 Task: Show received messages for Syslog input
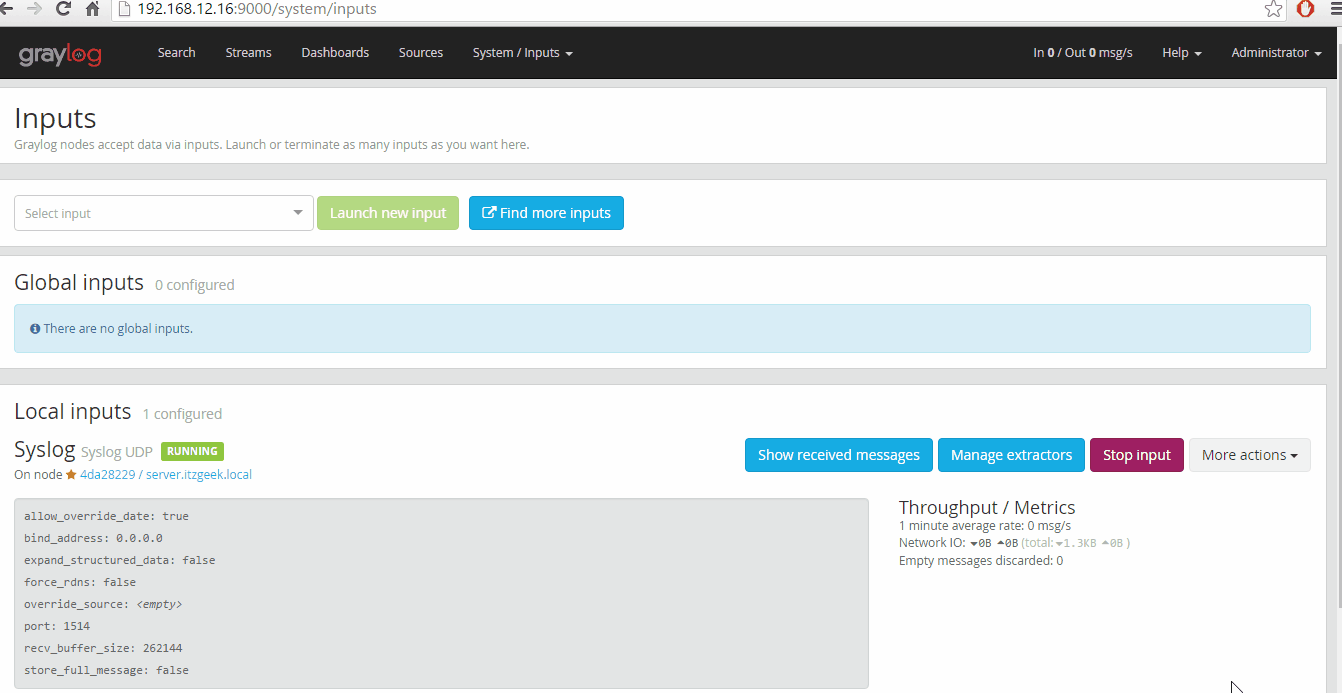pyautogui.click(x=839, y=455)
